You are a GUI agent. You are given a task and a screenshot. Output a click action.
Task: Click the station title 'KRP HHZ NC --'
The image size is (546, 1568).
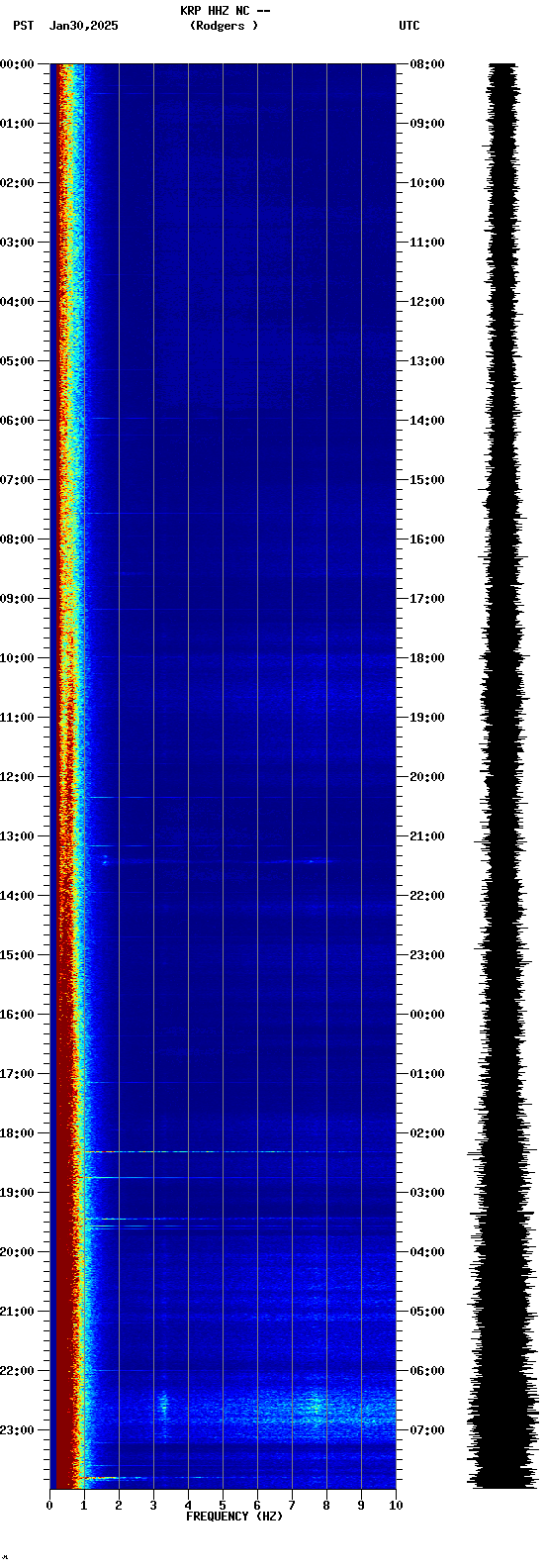[226, 11]
